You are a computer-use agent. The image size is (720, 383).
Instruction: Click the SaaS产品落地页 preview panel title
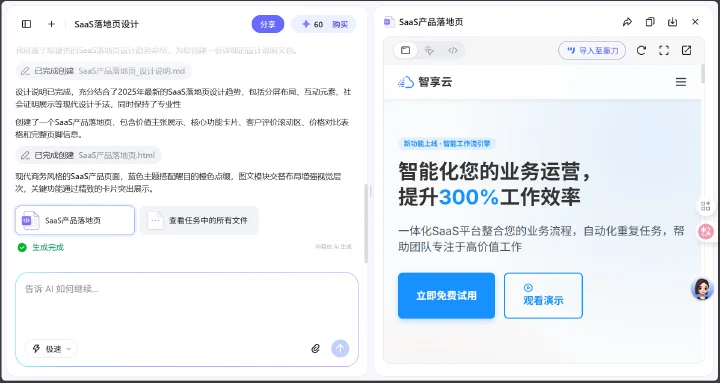431,22
